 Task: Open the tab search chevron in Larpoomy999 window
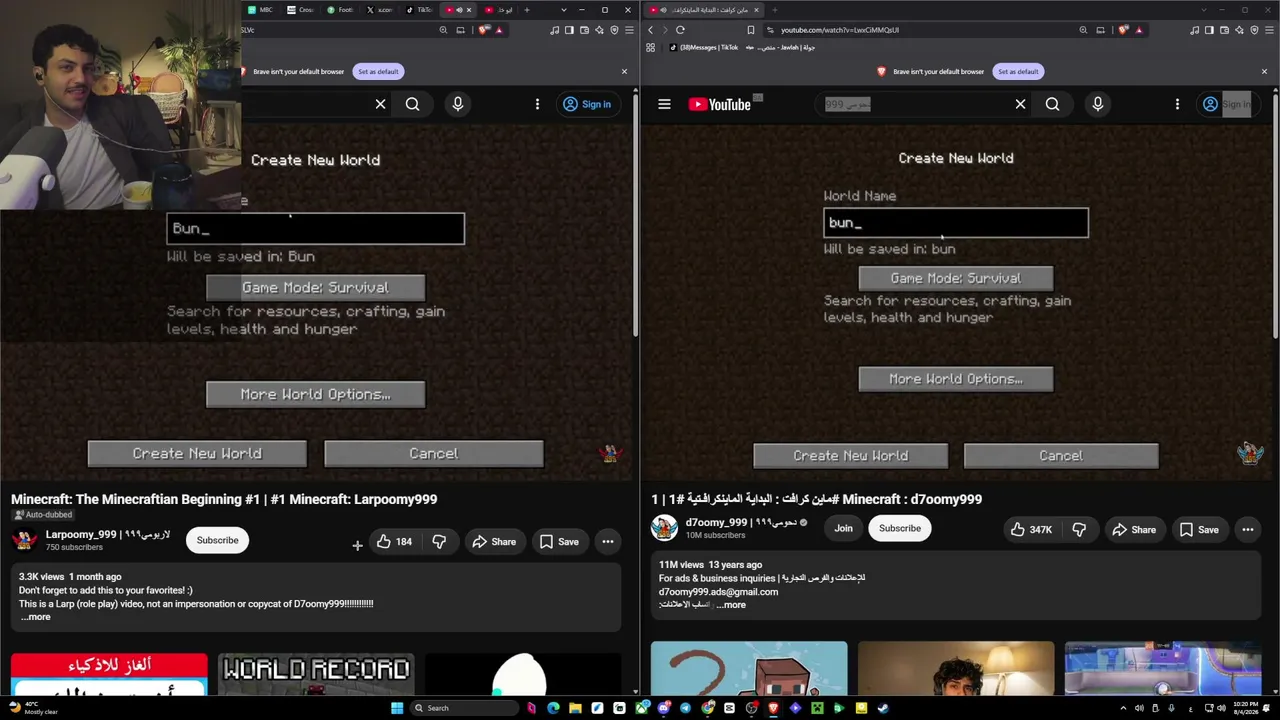(564, 10)
